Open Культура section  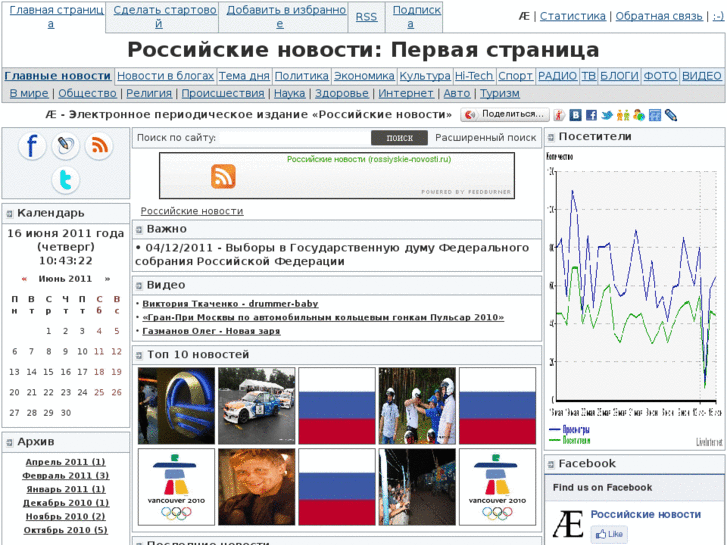click(x=425, y=76)
